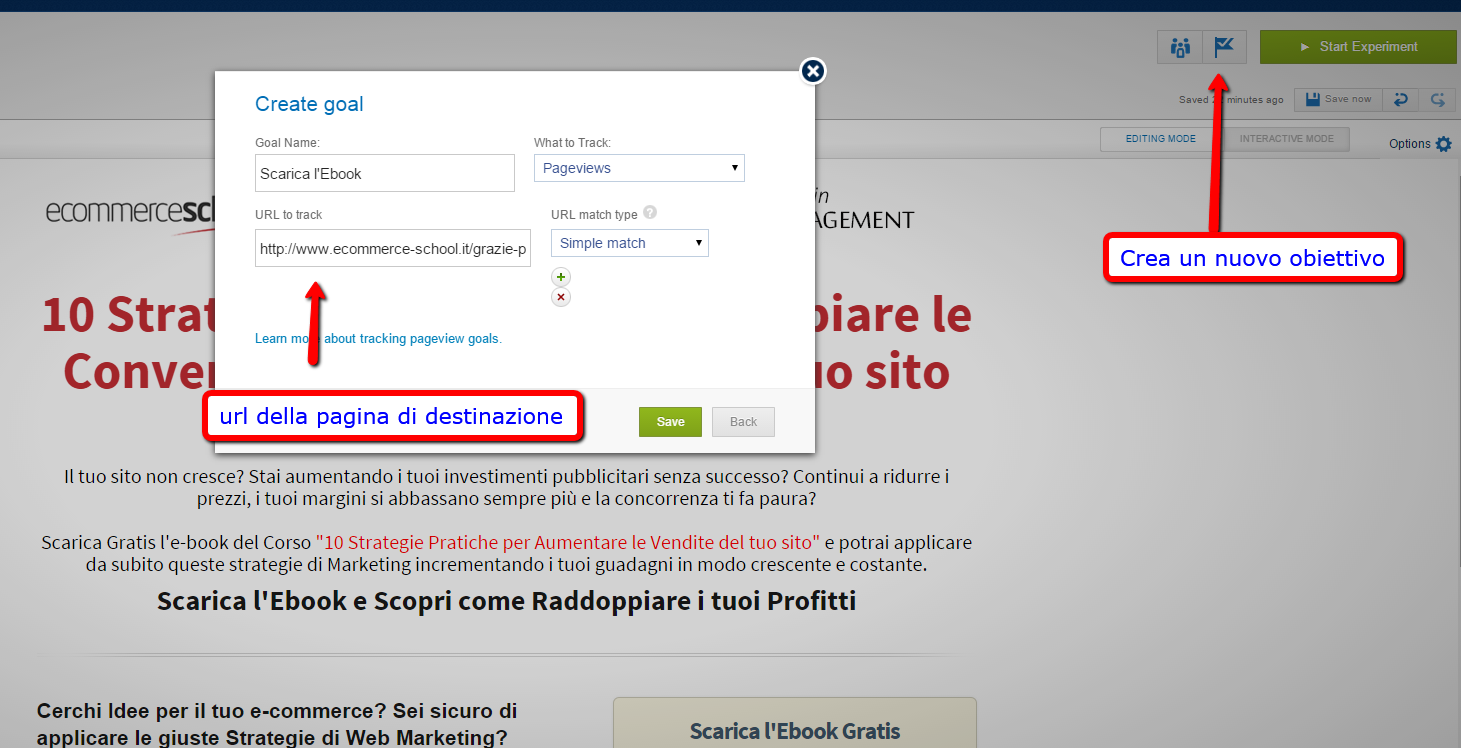Click the URL match type help icon
The height and width of the screenshot is (748, 1461).
click(x=650, y=213)
